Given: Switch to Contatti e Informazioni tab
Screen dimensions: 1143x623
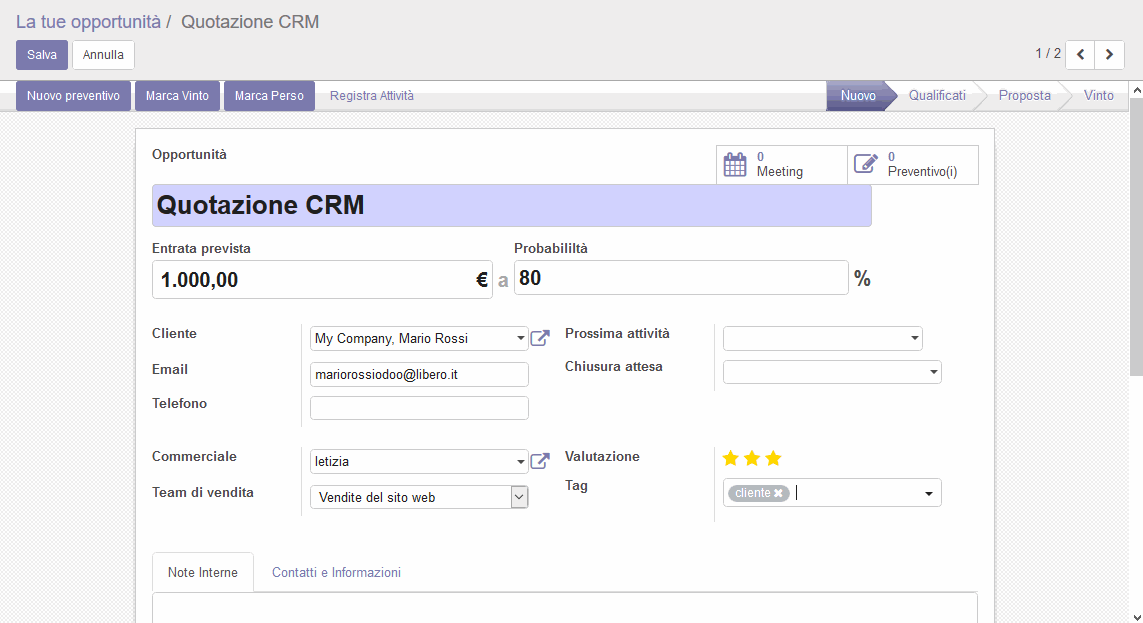Looking at the screenshot, I should coord(336,572).
